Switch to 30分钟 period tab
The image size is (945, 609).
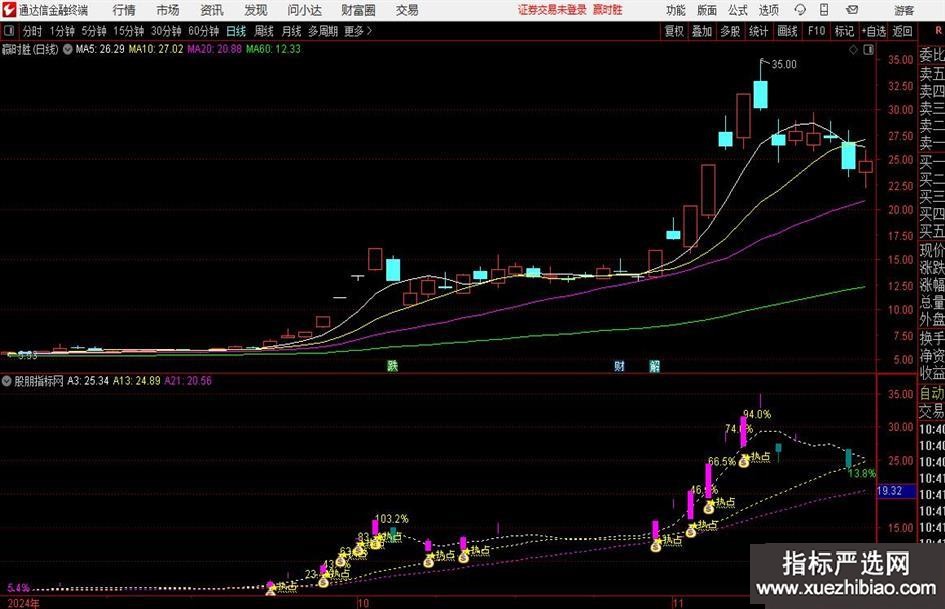[166, 31]
